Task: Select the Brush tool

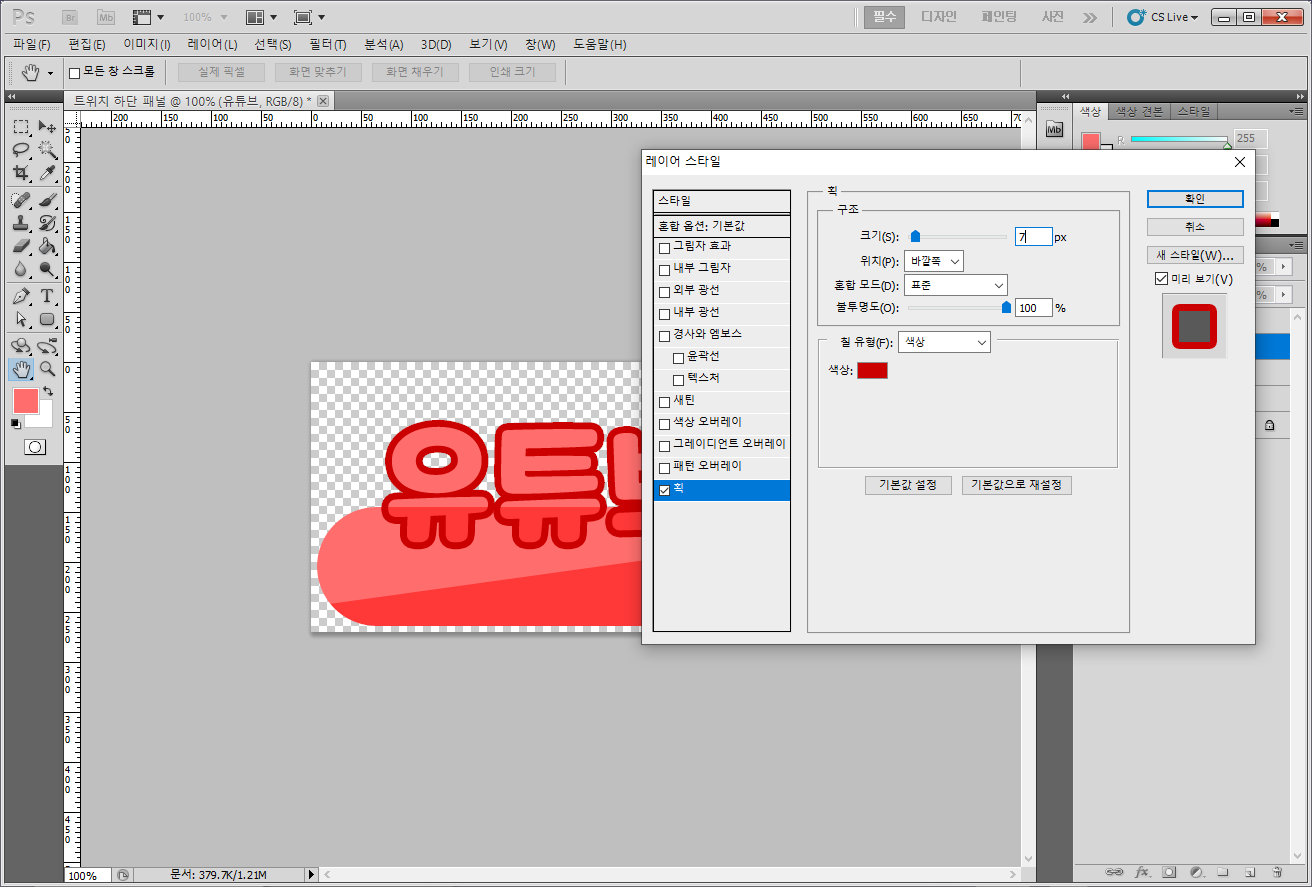Action: pos(47,200)
